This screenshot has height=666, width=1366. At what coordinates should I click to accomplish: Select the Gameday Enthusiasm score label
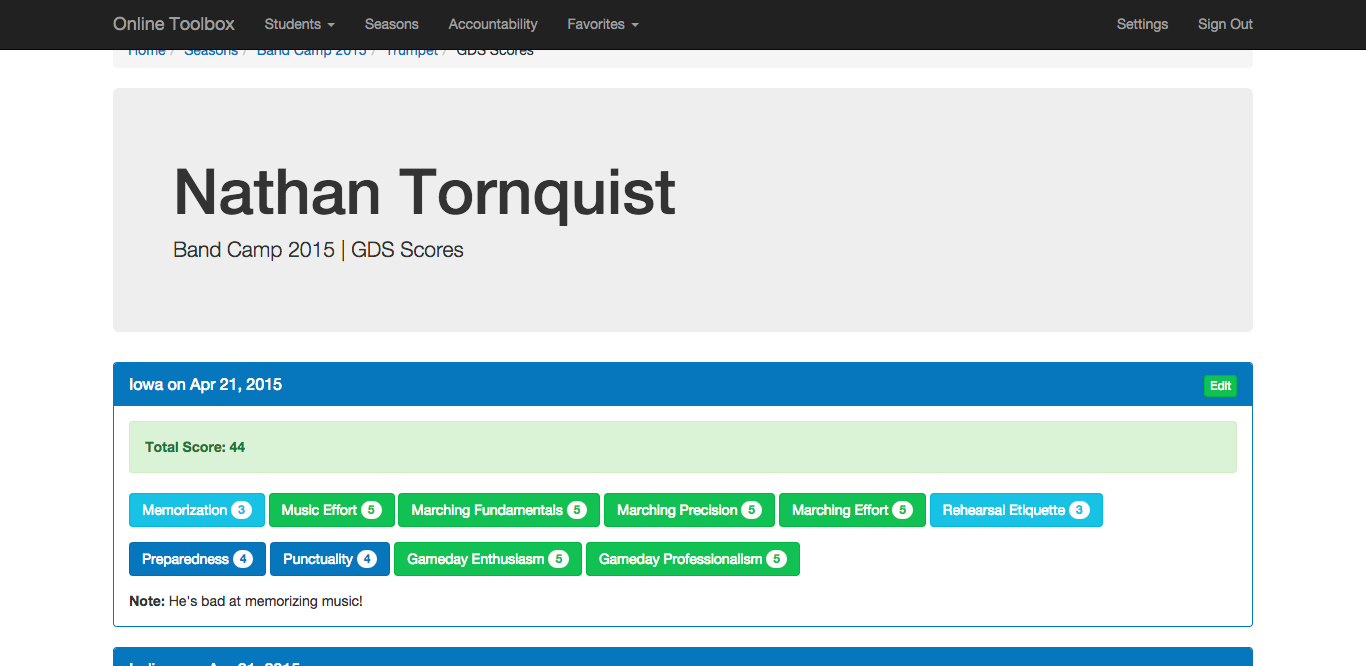click(488, 559)
